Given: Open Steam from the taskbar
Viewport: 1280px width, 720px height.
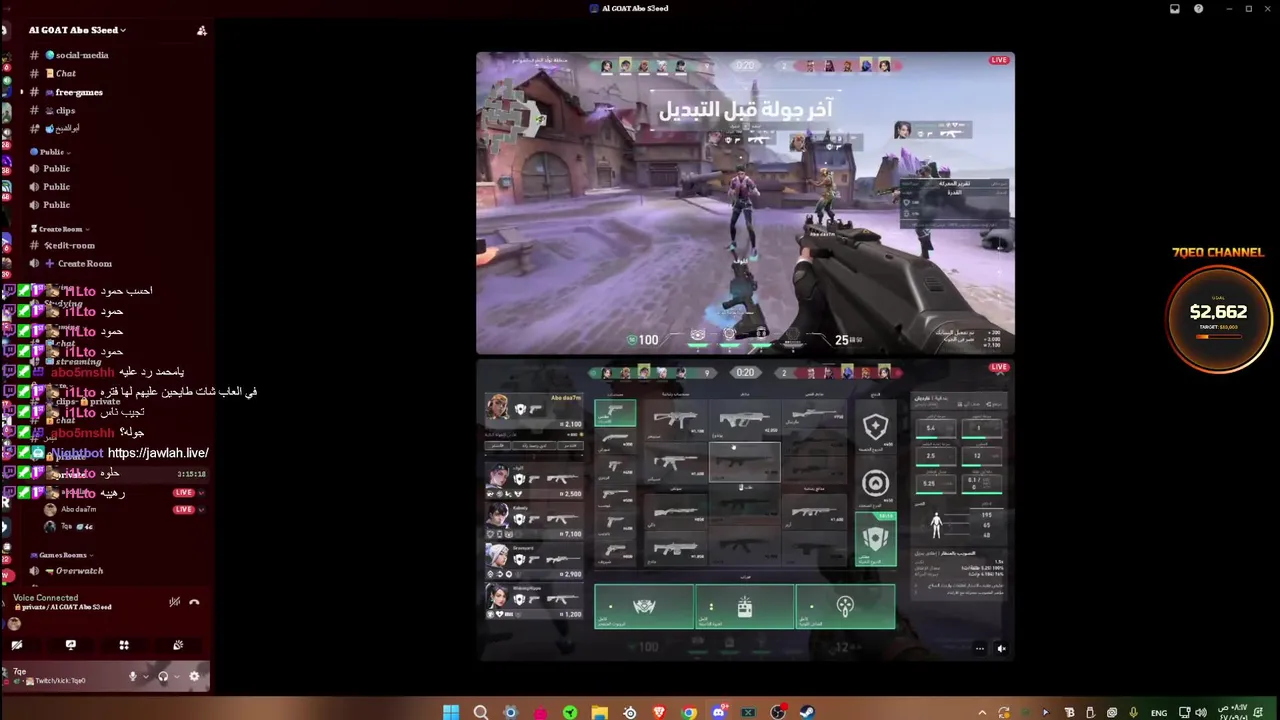Looking at the screenshot, I should [807, 712].
